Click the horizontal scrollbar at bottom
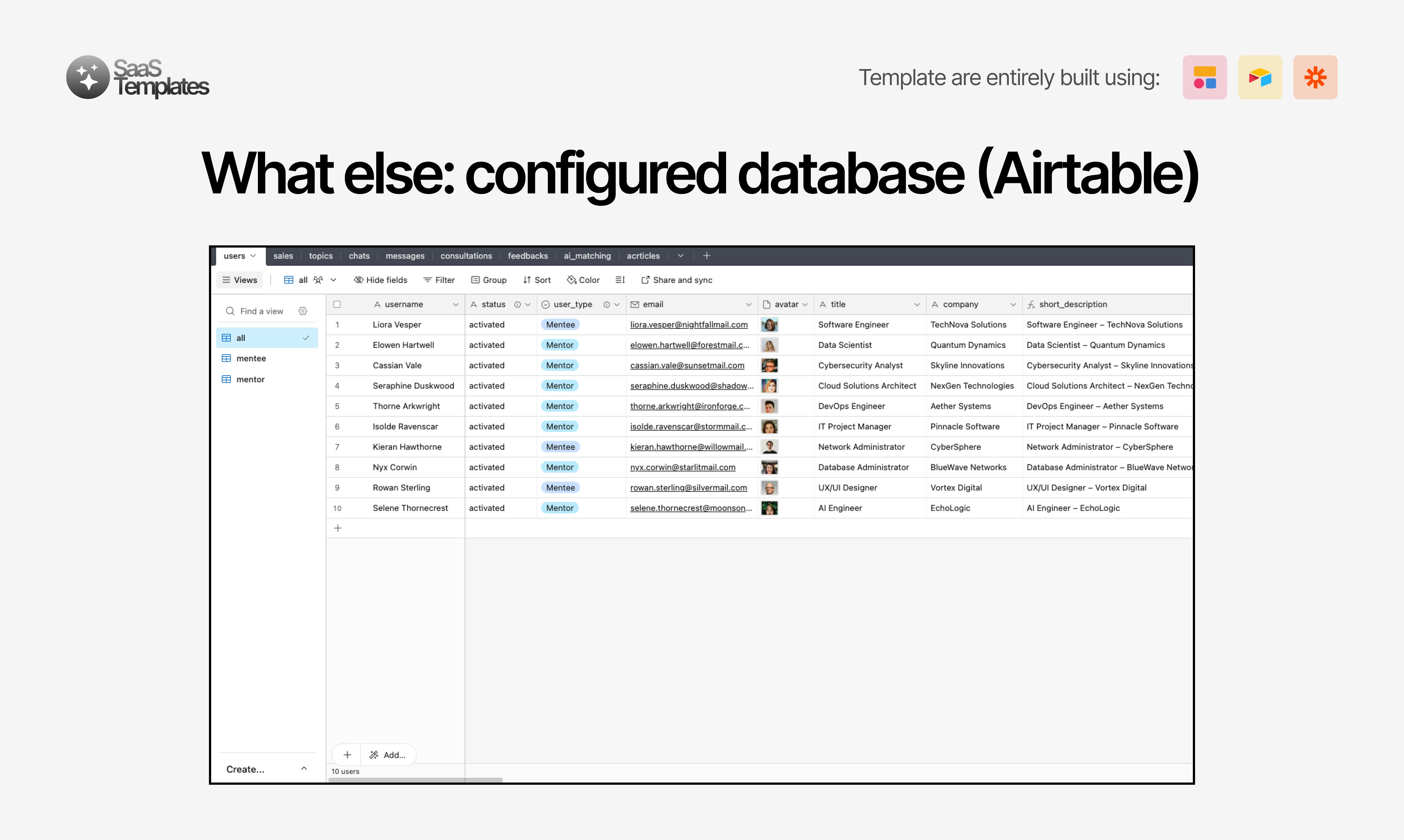This screenshot has width=1404, height=840. click(416, 779)
